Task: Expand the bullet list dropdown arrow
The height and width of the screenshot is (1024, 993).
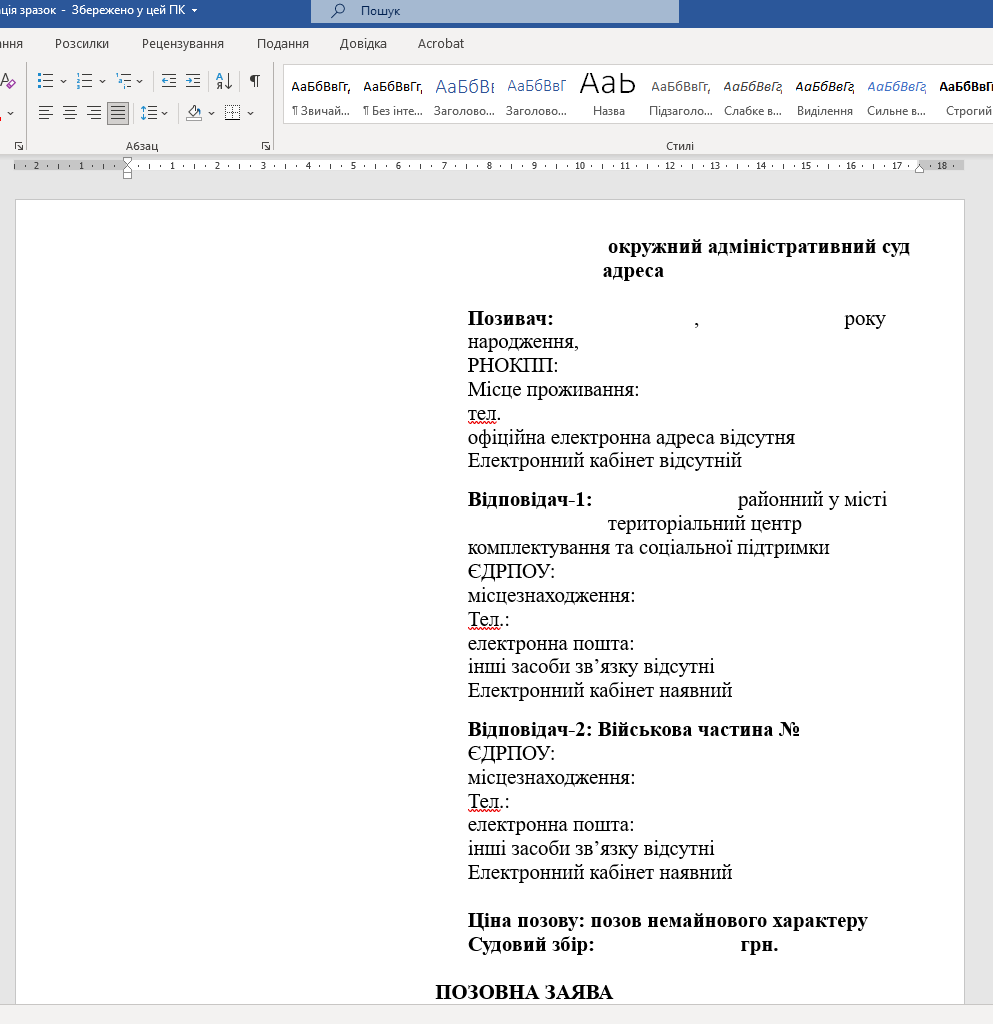Action: (x=63, y=82)
